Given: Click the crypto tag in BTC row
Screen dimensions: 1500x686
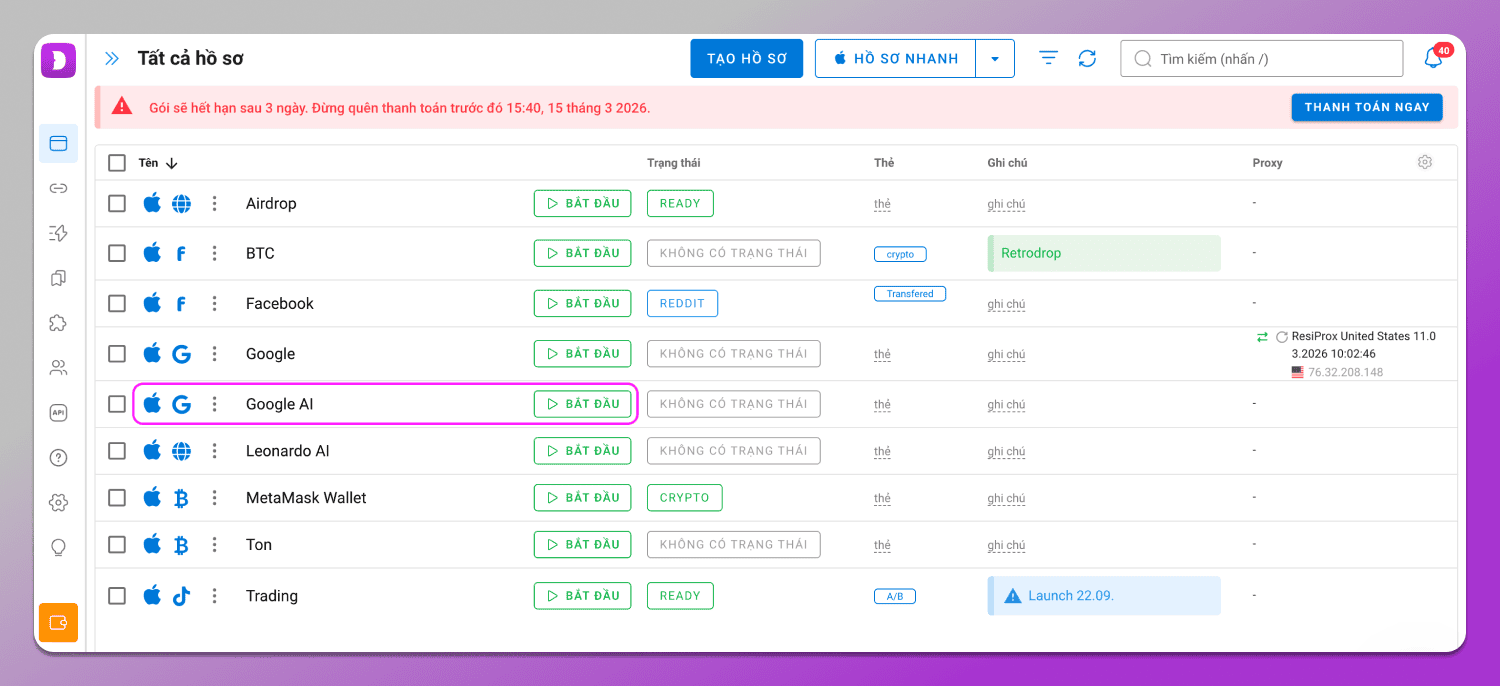Looking at the screenshot, I should [900, 254].
